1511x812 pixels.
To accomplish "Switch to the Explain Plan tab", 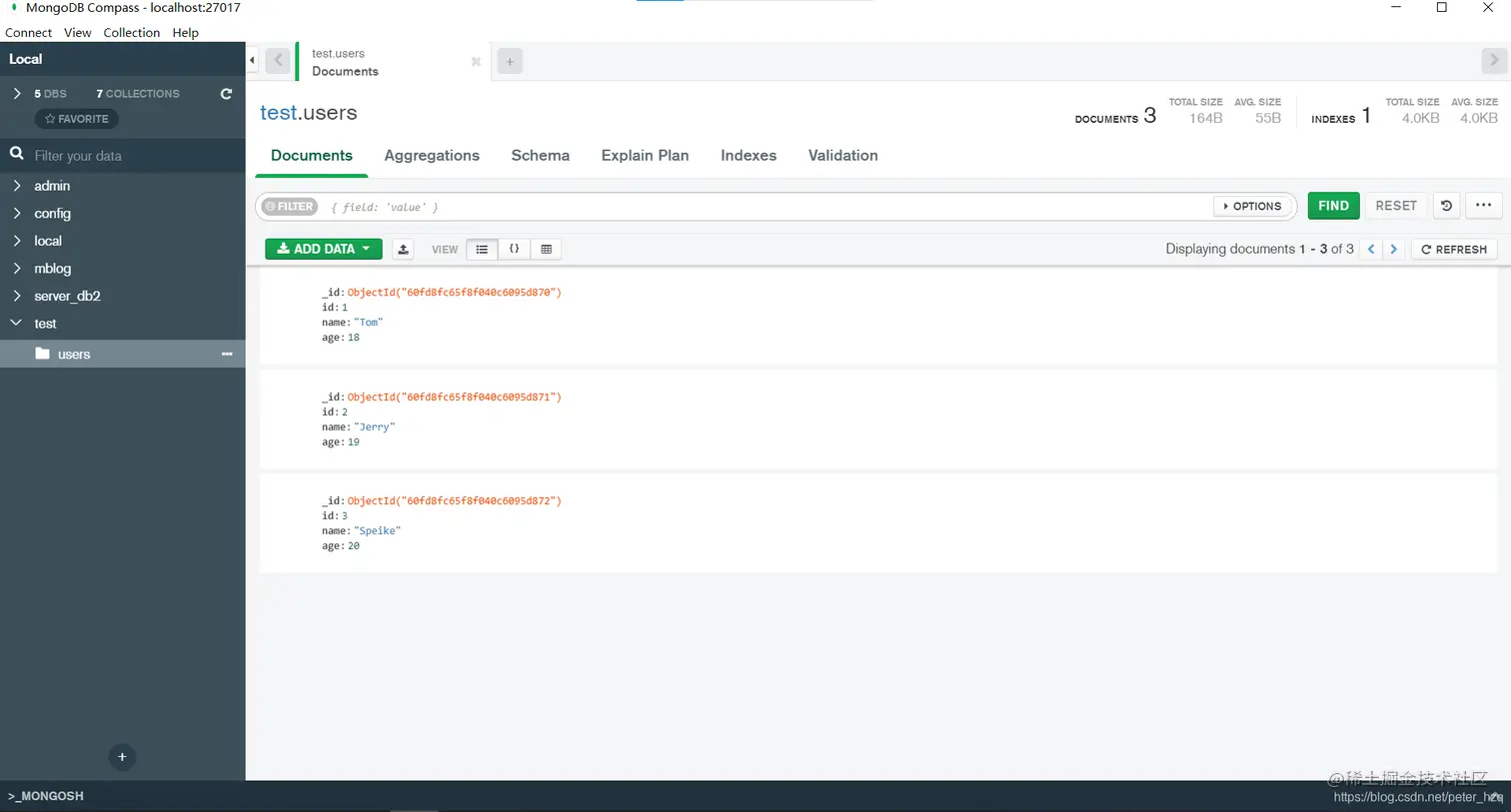I will coord(645,156).
